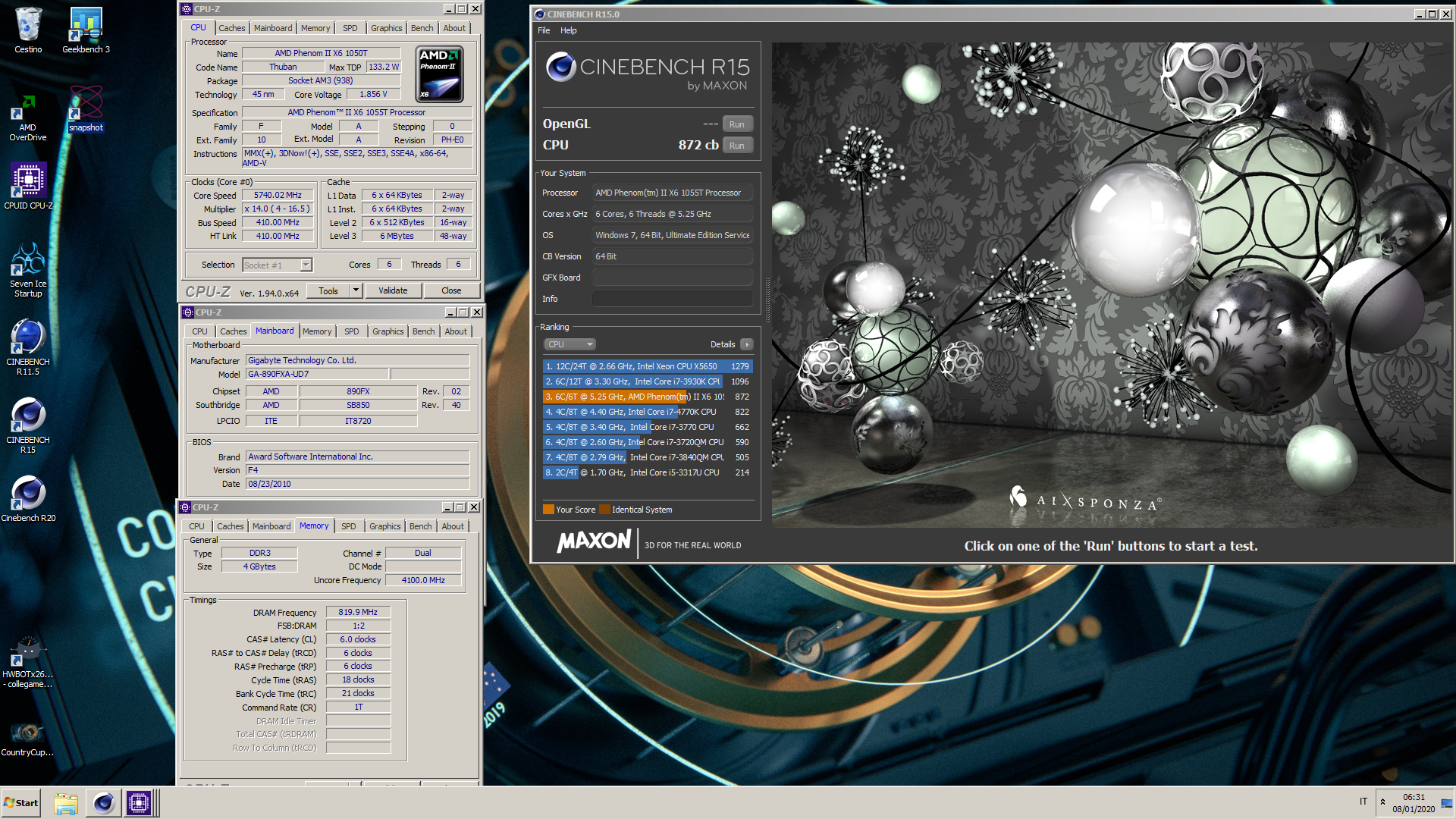Click the Info field in Cinebench
The height and width of the screenshot is (819, 1456).
point(673,299)
